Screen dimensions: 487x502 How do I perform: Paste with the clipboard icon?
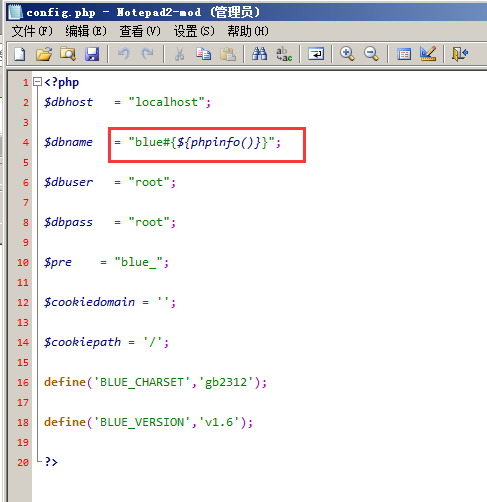228,54
